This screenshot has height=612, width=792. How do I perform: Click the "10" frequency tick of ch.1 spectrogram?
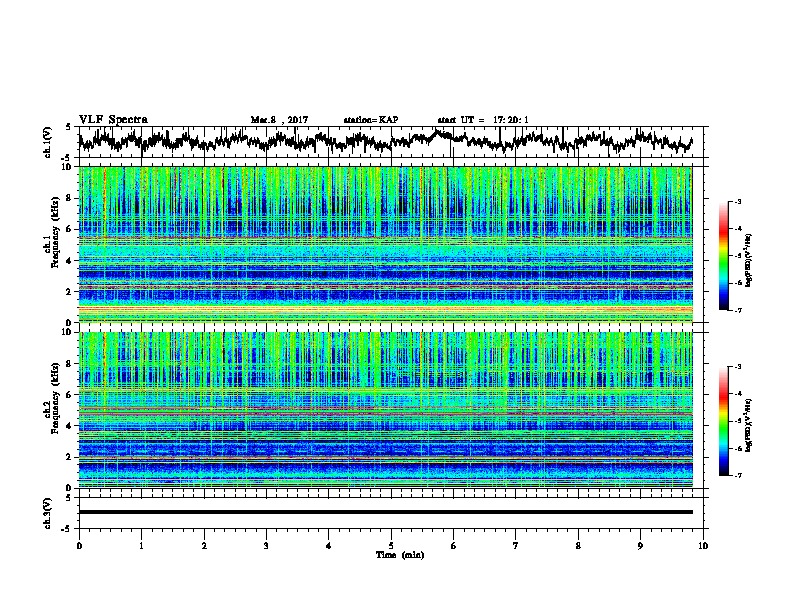pyautogui.click(x=67, y=167)
